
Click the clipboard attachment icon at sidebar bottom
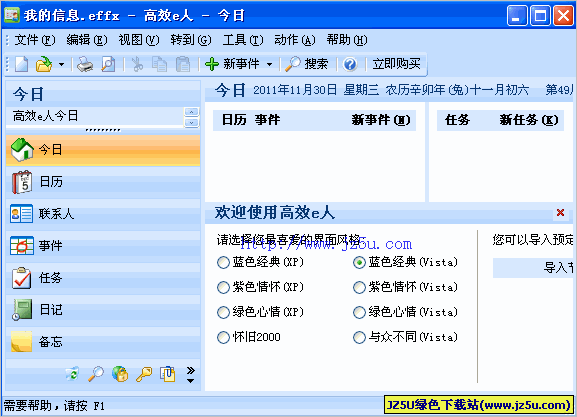coord(167,374)
